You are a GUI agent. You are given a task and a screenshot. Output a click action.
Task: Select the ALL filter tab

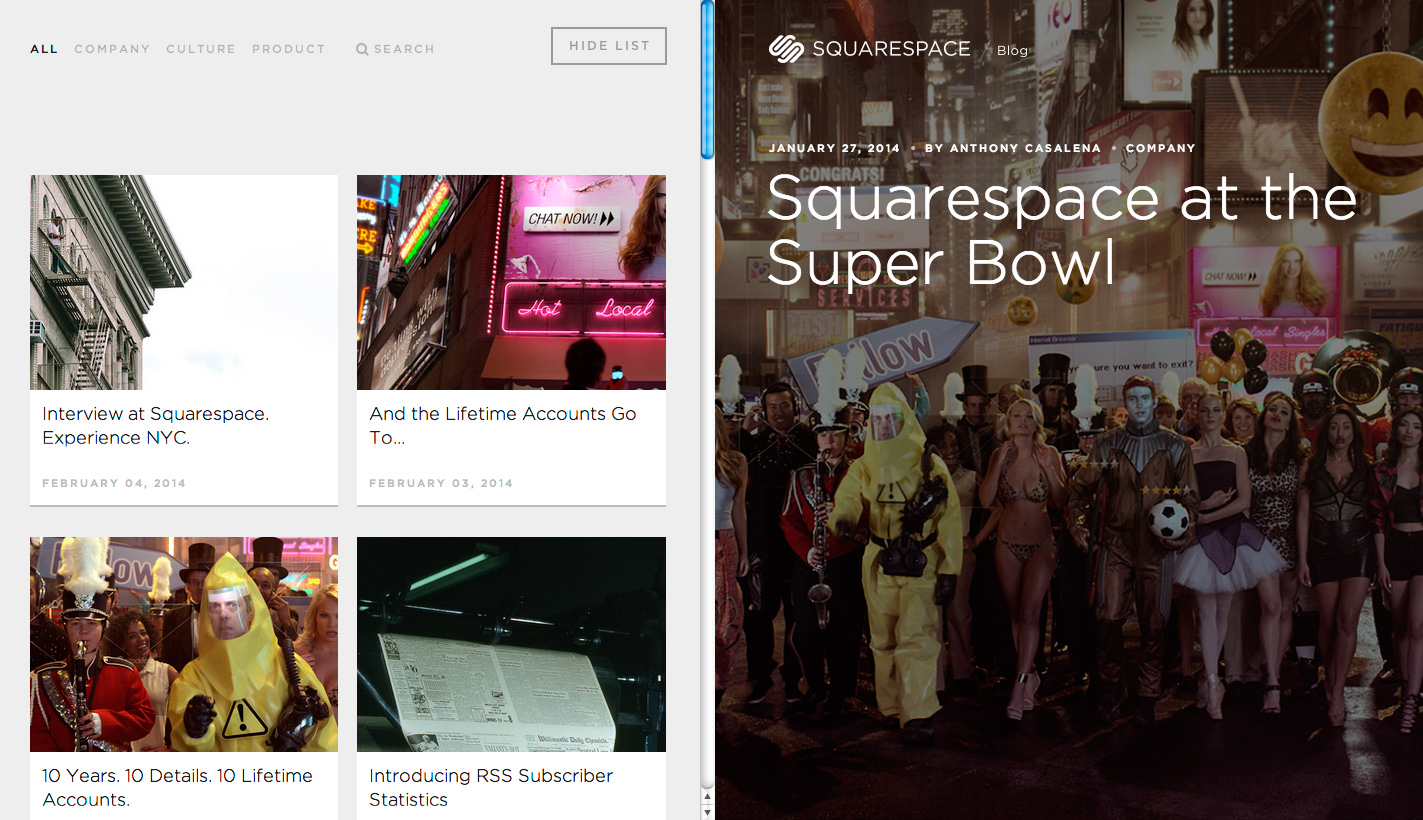[44, 49]
